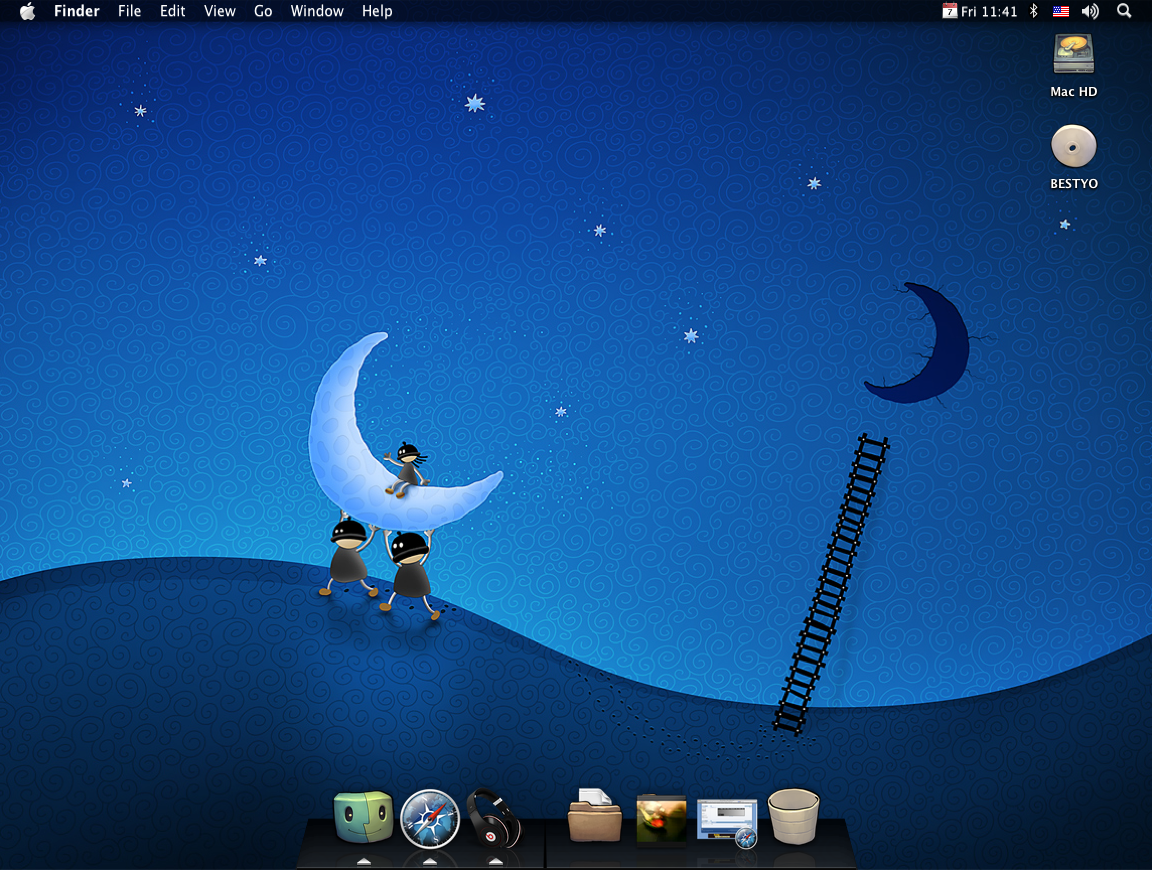Open the Apple menu
This screenshot has height=870, width=1152.
27,11
